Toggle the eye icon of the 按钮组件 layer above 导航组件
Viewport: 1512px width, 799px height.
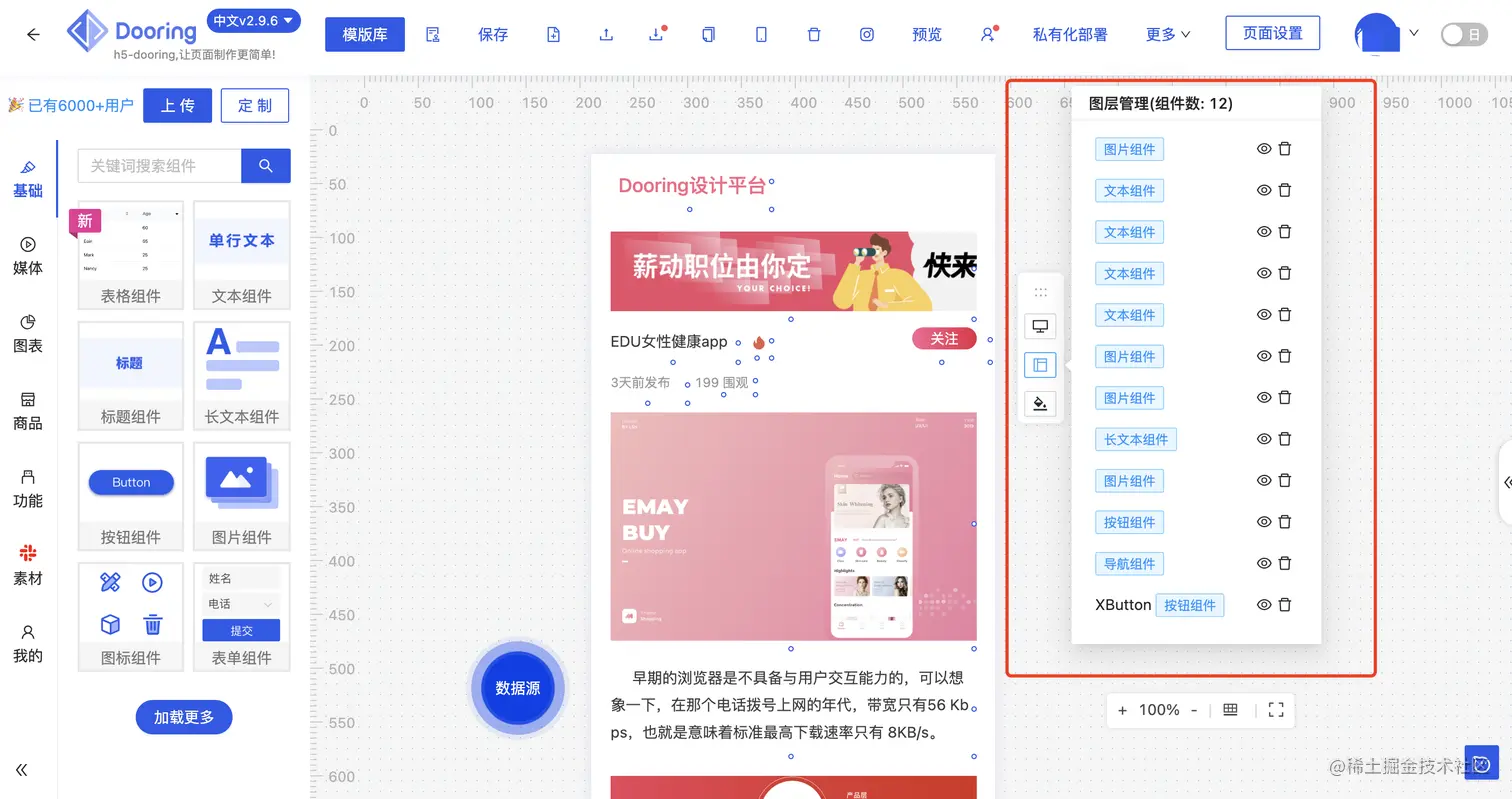tap(1264, 522)
